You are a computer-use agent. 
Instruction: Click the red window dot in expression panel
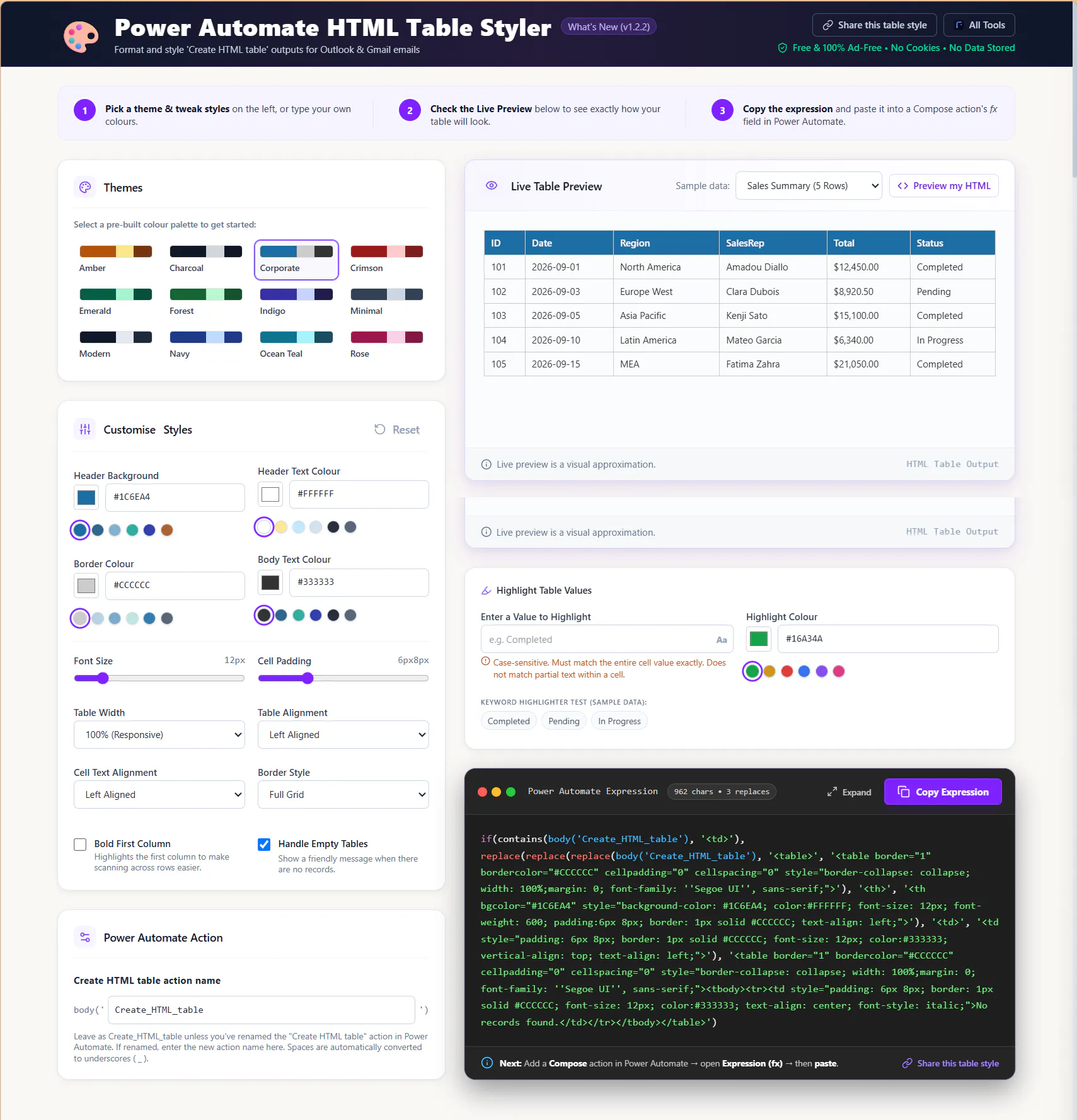pos(482,792)
